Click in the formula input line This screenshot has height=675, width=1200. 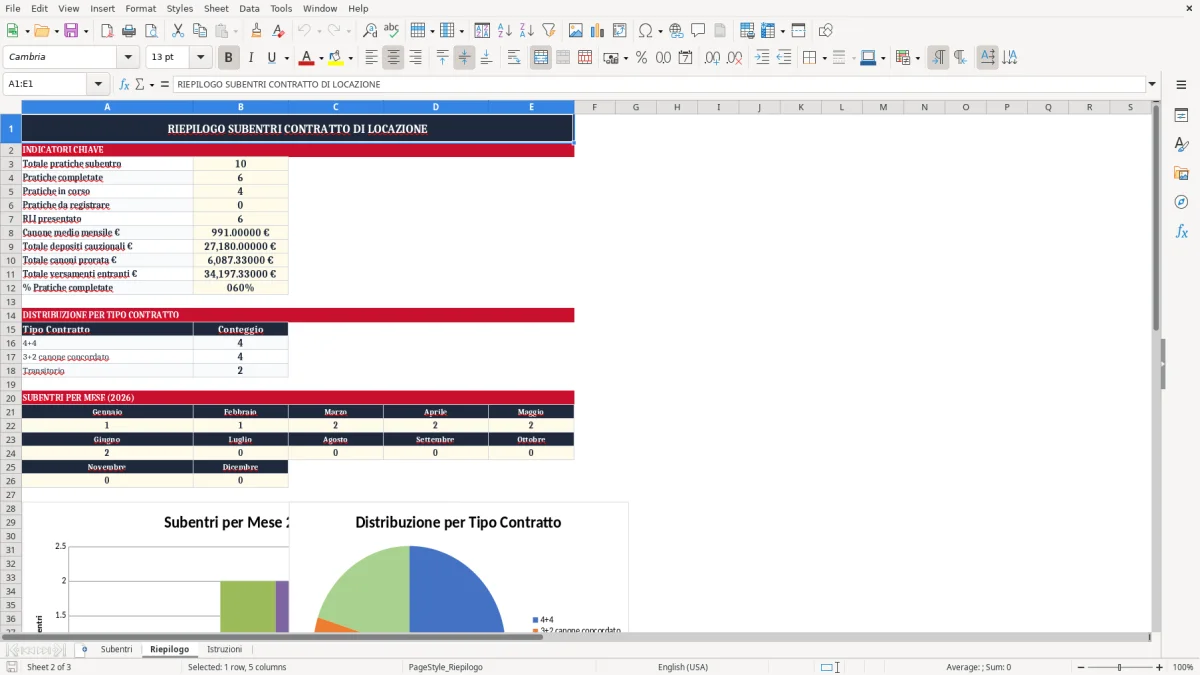pyautogui.click(x=658, y=84)
